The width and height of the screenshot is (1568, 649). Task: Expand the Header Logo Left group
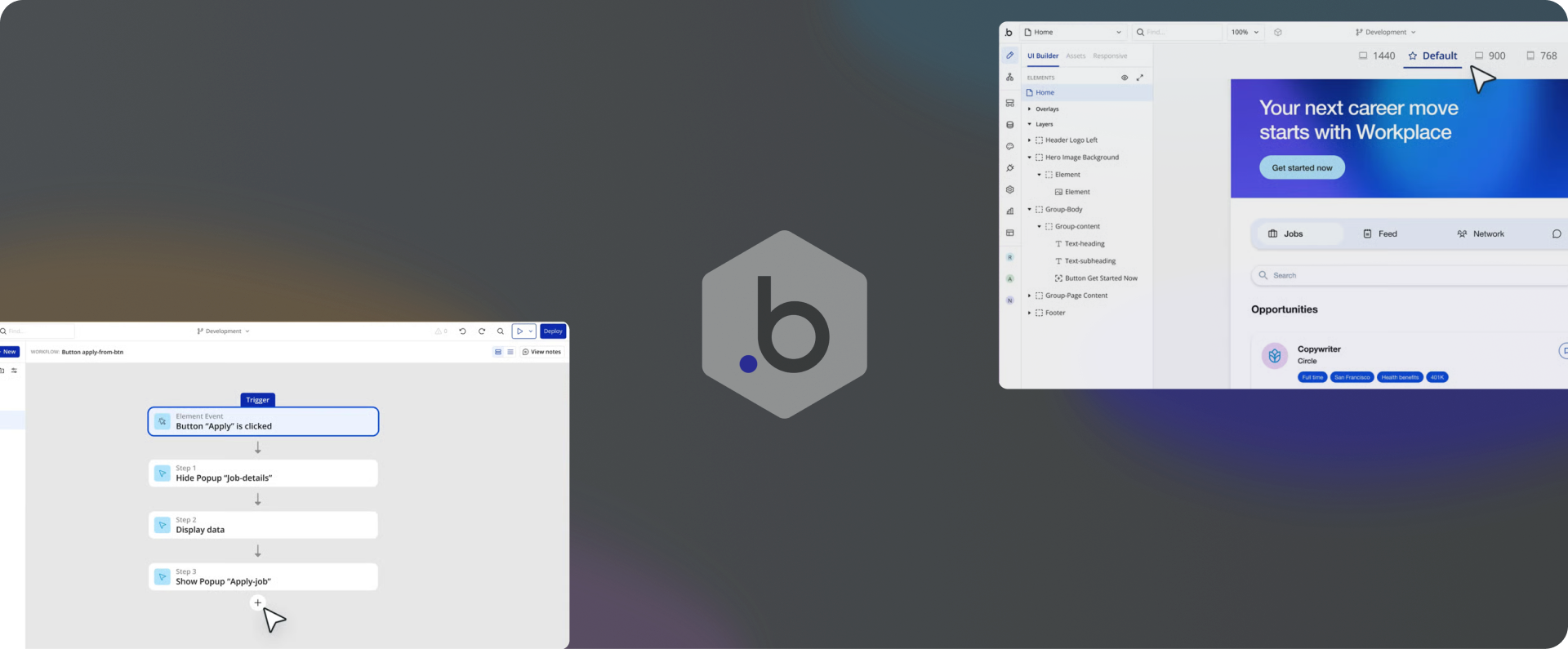1030,140
